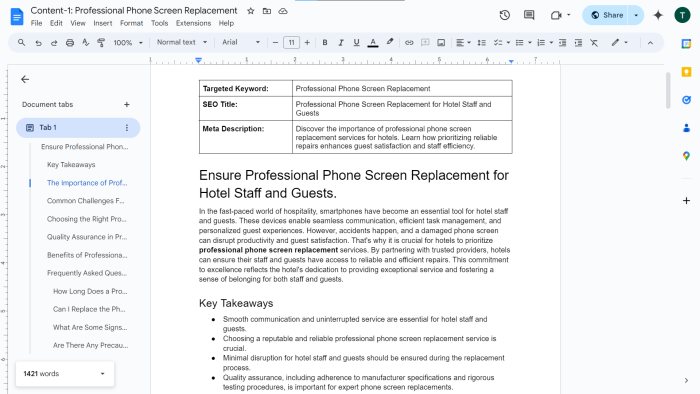The height and width of the screenshot is (394, 700).
Task: Select the paint format roller tool
Action: (x=101, y=43)
